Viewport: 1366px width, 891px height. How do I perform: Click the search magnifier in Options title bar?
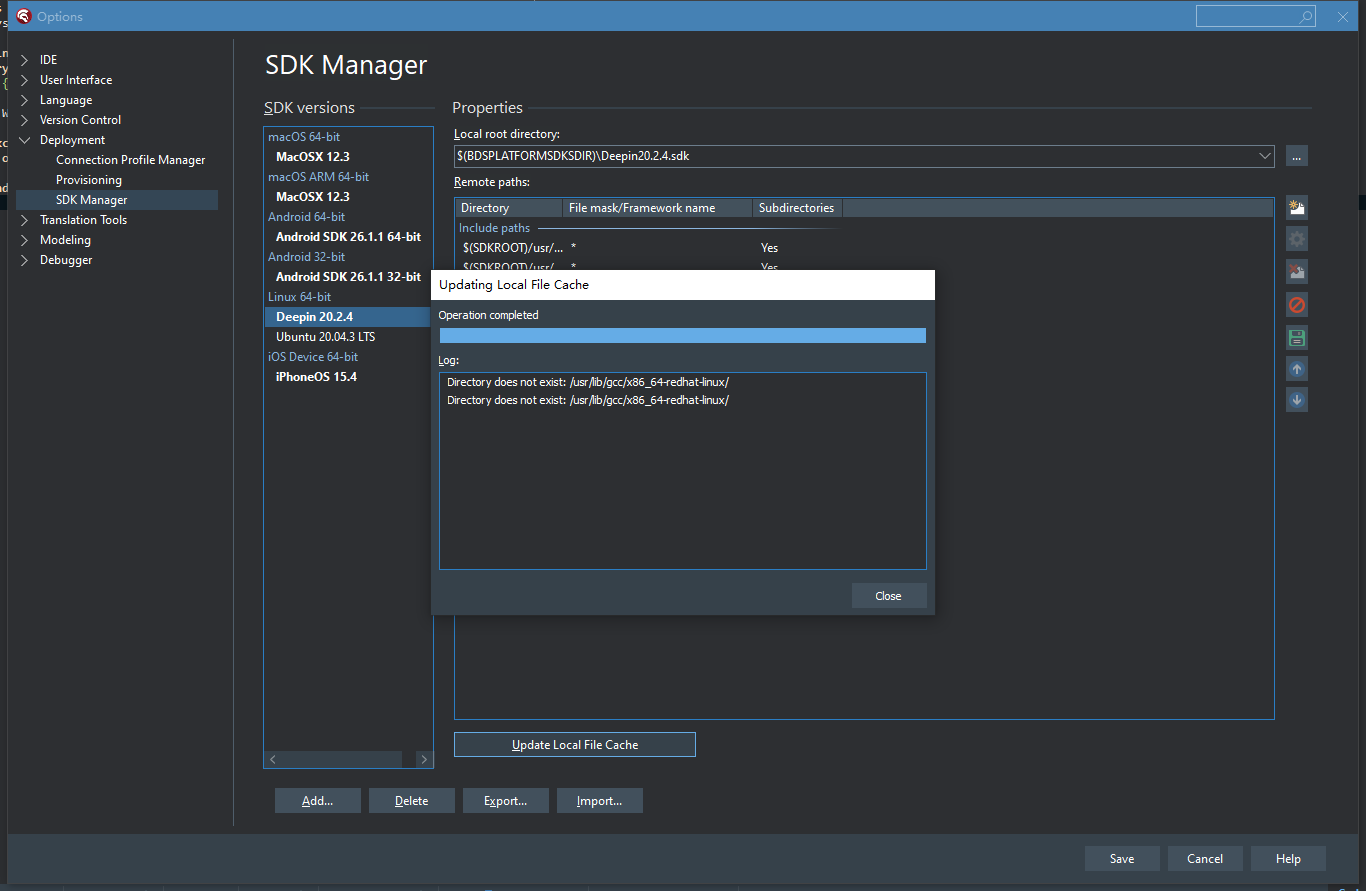(1305, 17)
